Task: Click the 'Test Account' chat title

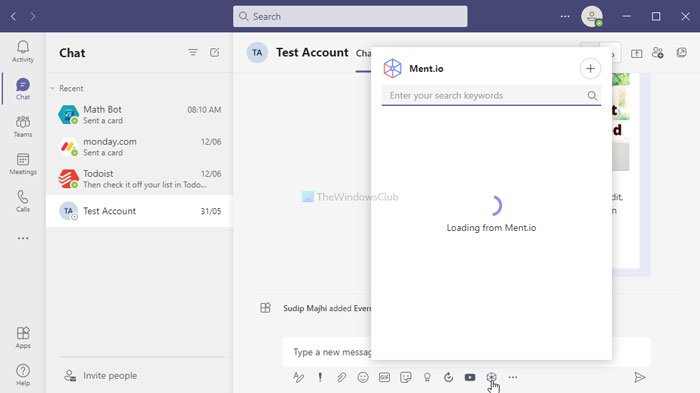Action: click(x=312, y=53)
